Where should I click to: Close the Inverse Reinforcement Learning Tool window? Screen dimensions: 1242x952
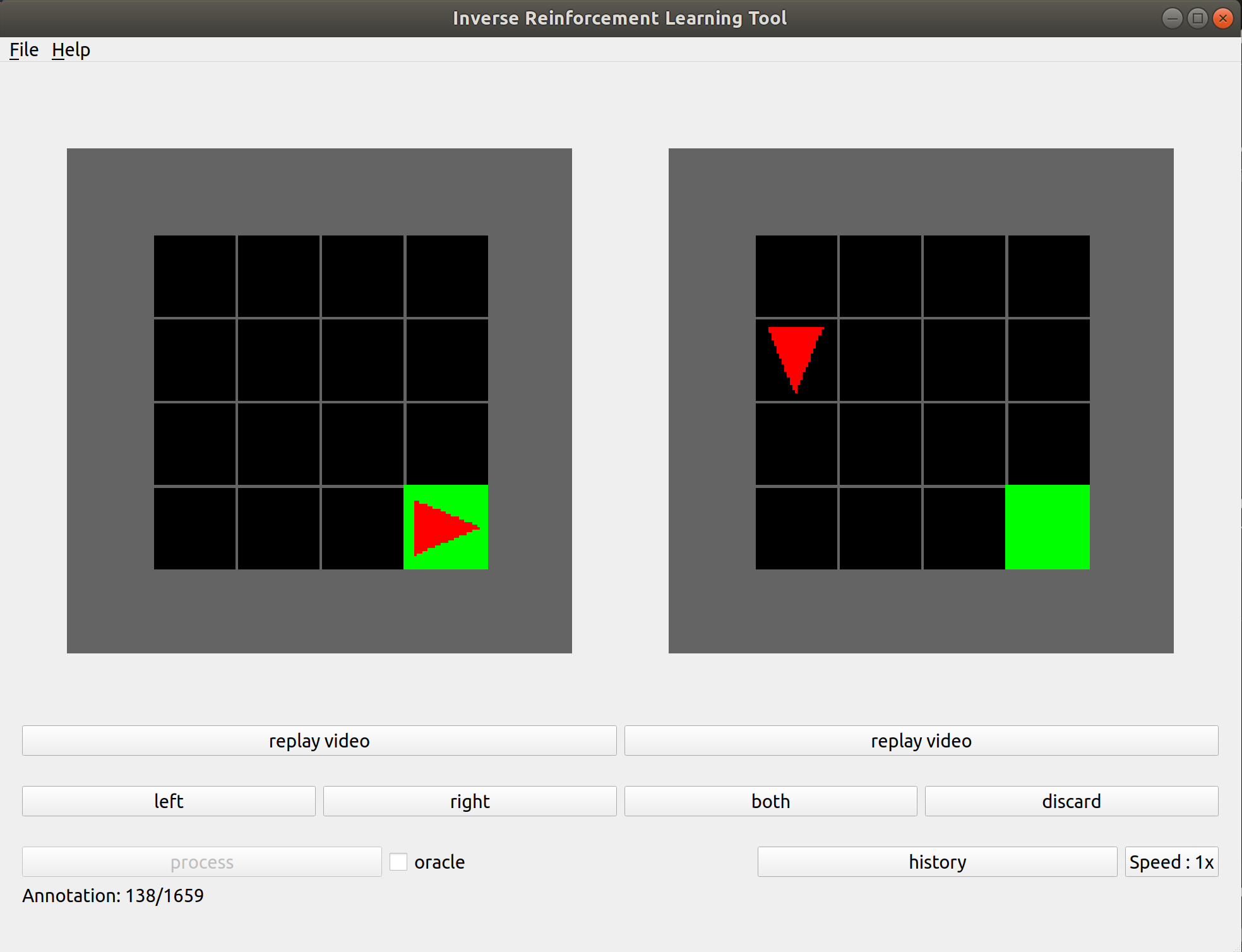tap(1223, 18)
